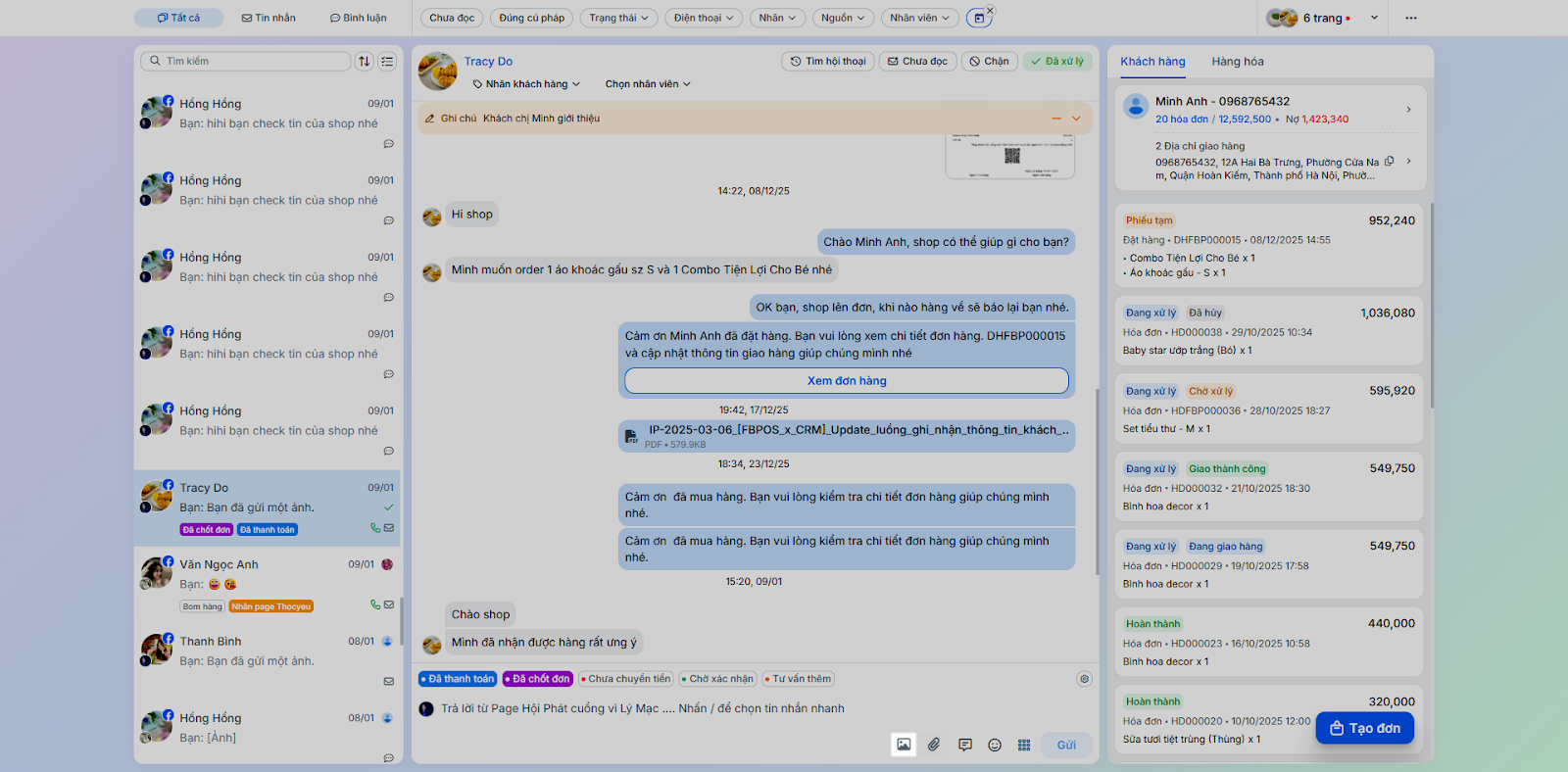Open the Trạng thái filter dropdown
This screenshot has height=772, width=1568.
(618, 18)
